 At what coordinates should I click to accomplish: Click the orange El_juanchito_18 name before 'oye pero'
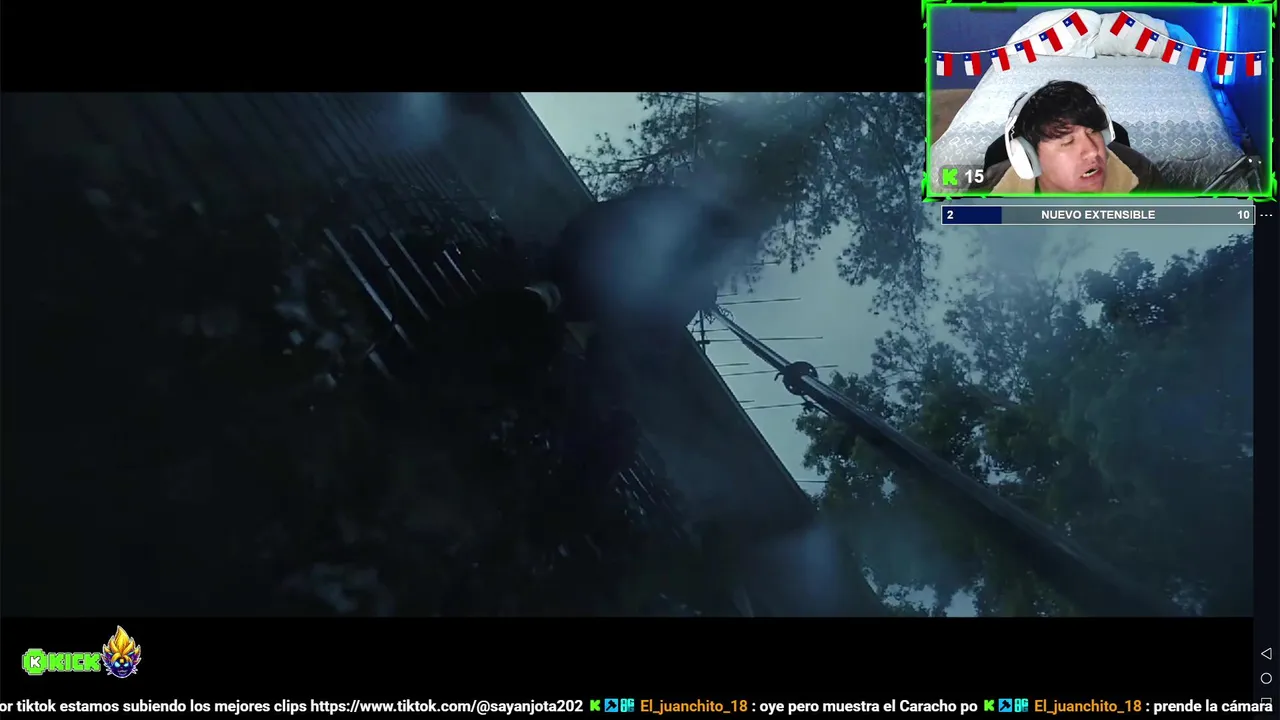click(693, 706)
